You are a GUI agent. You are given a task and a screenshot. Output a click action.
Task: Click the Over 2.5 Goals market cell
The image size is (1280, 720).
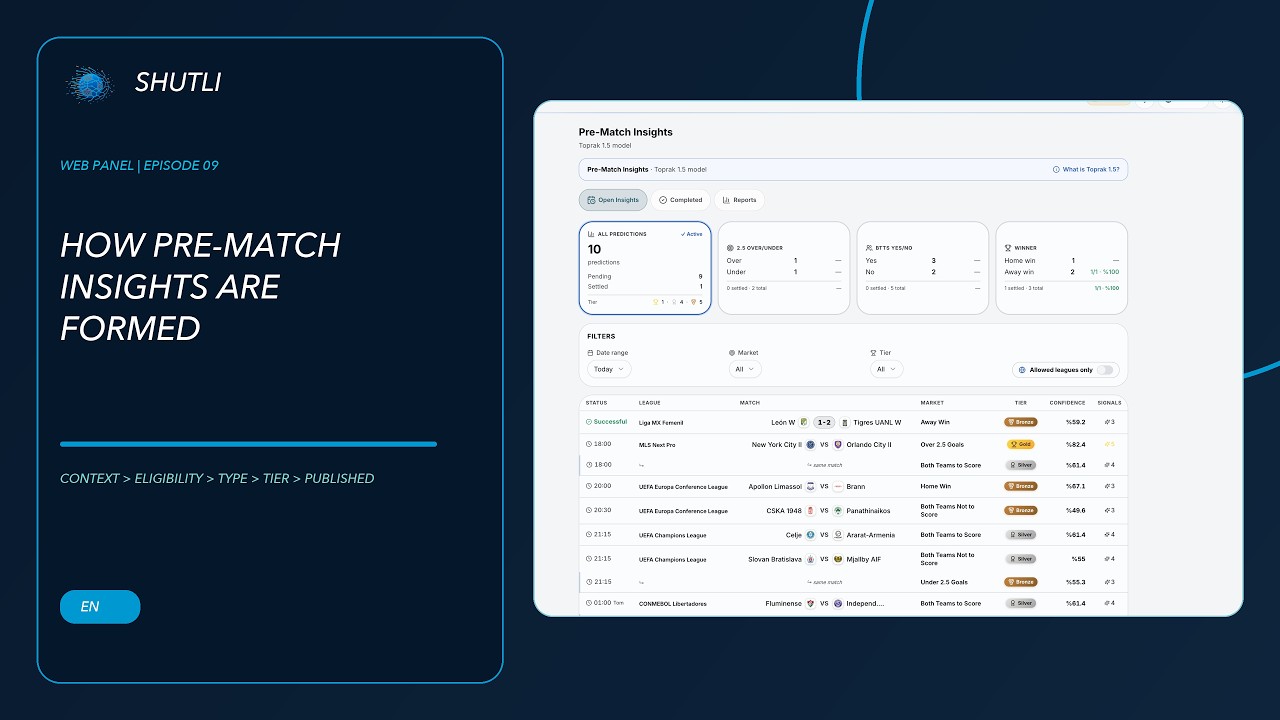coord(942,445)
